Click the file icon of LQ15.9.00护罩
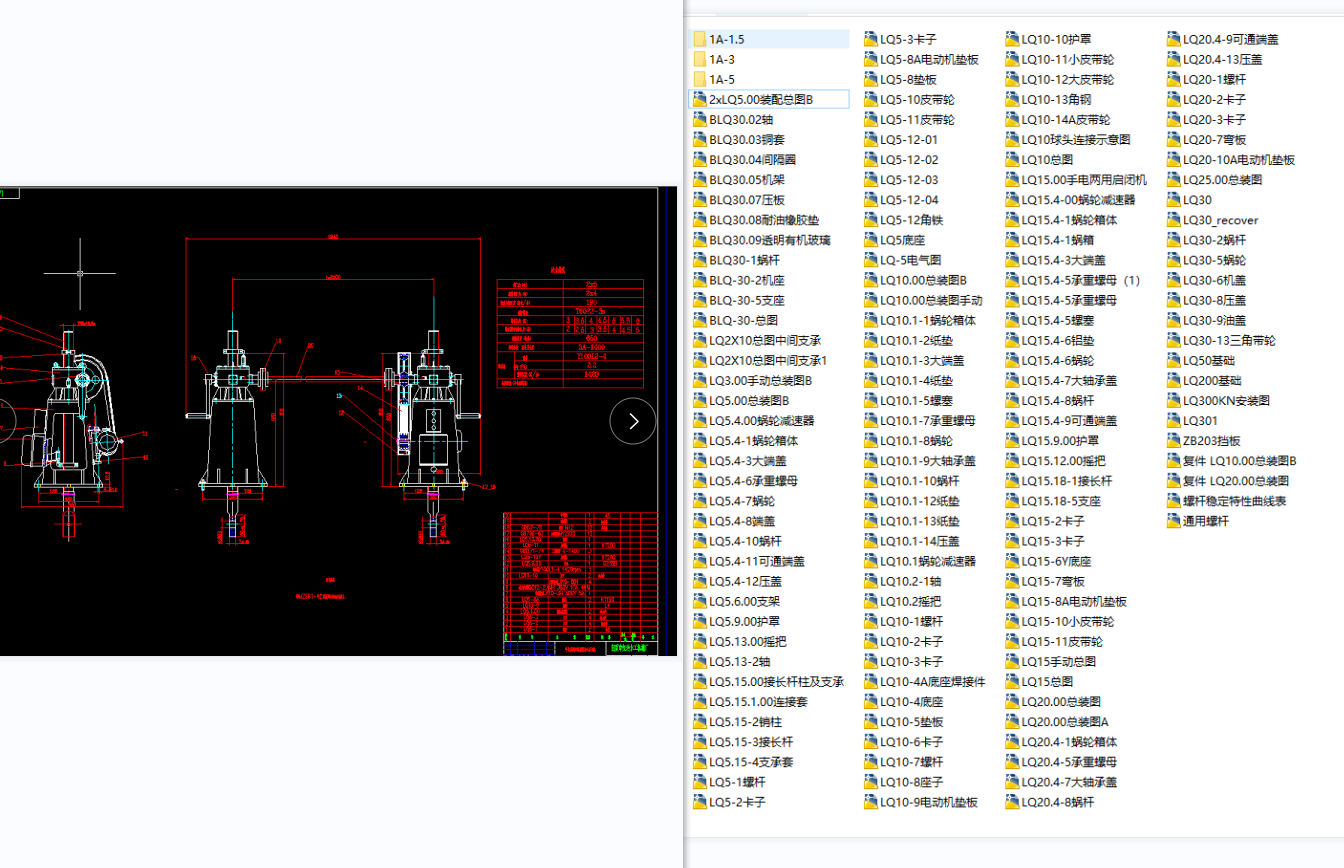The image size is (1344, 868). coord(1013,441)
